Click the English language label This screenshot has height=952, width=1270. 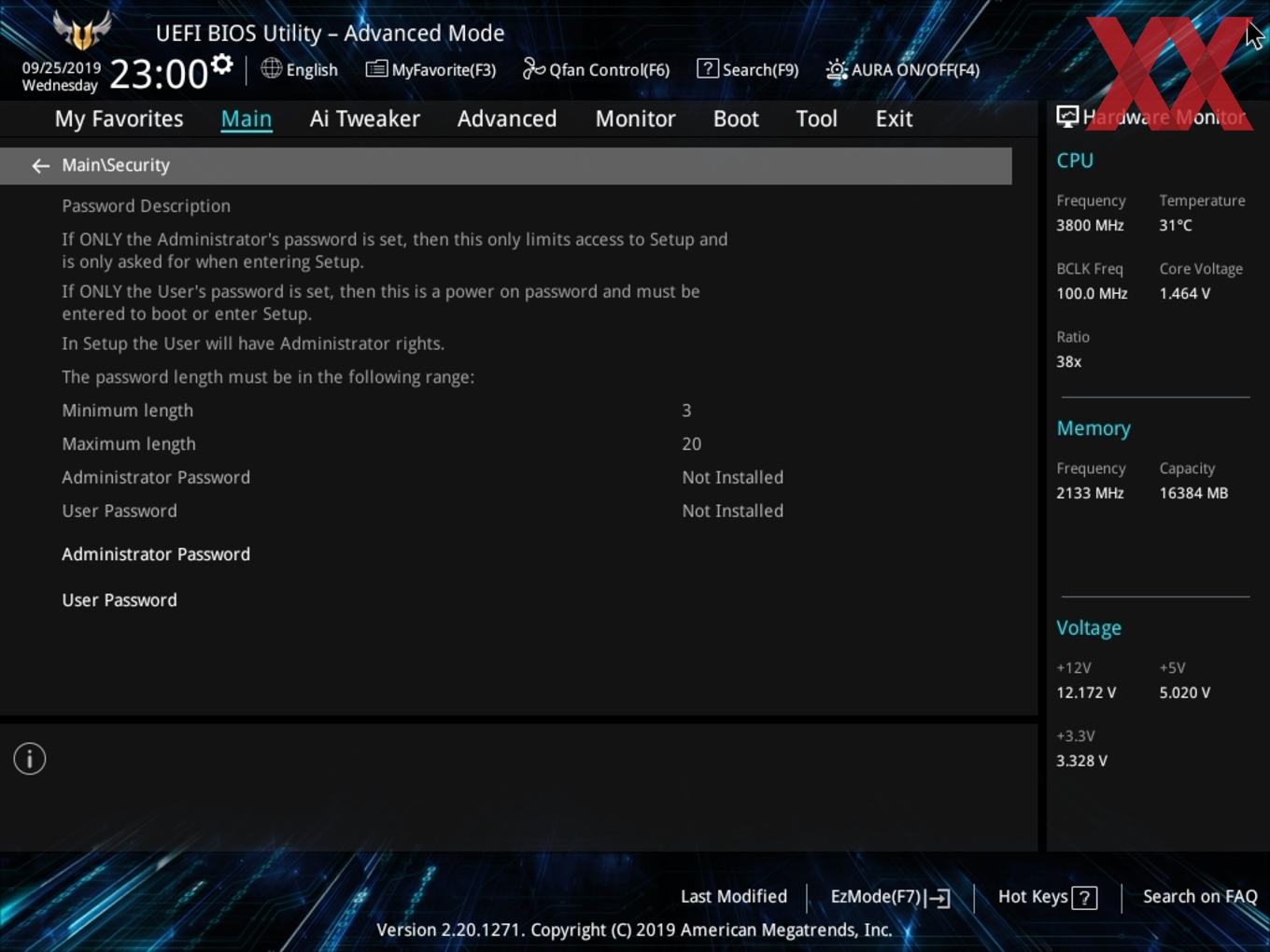[x=312, y=70]
